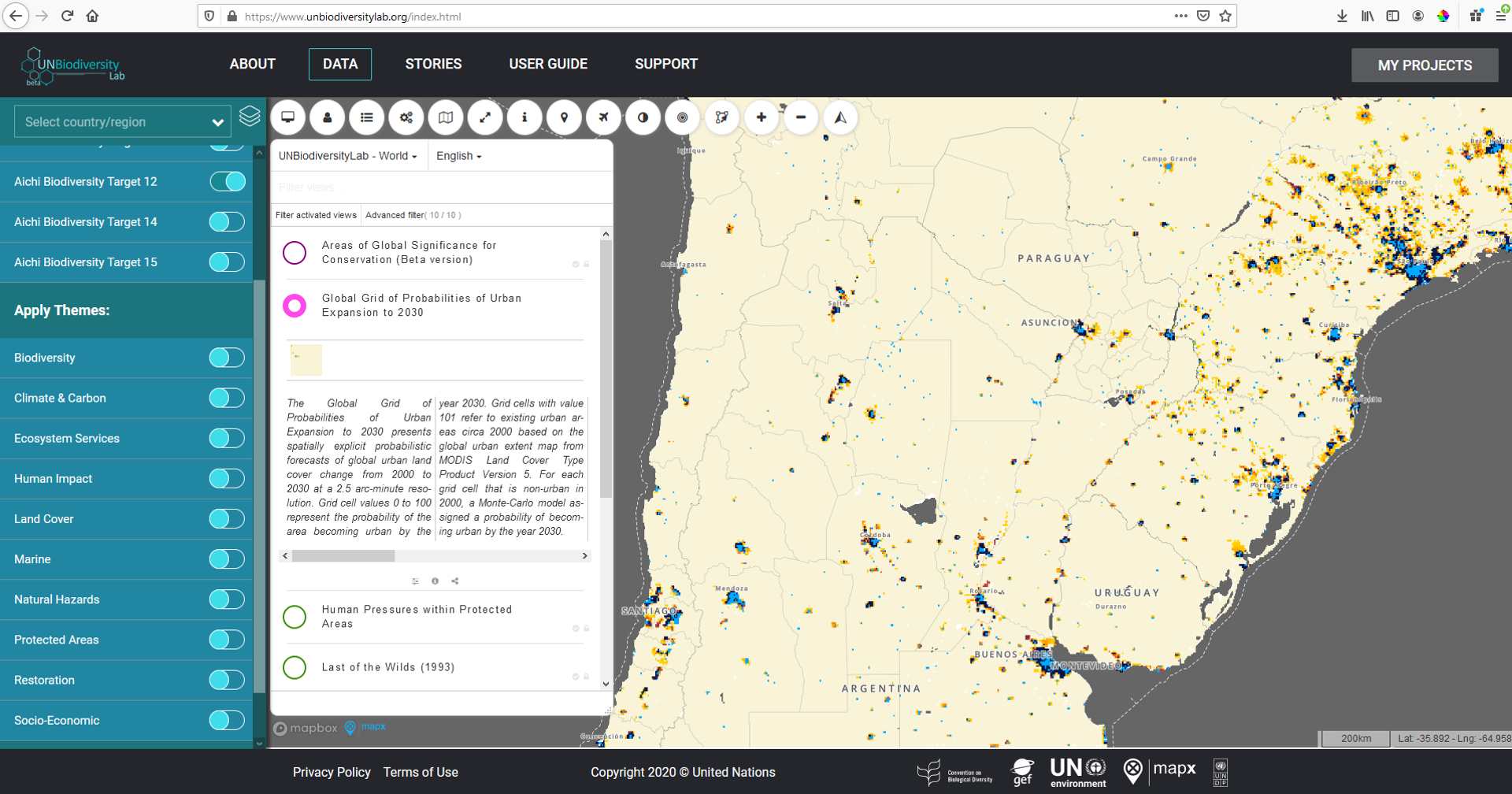The image size is (1512, 794).
Task: Deactivate Global Grid of Urban Expansion view circle
Action: pyautogui.click(x=295, y=306)
